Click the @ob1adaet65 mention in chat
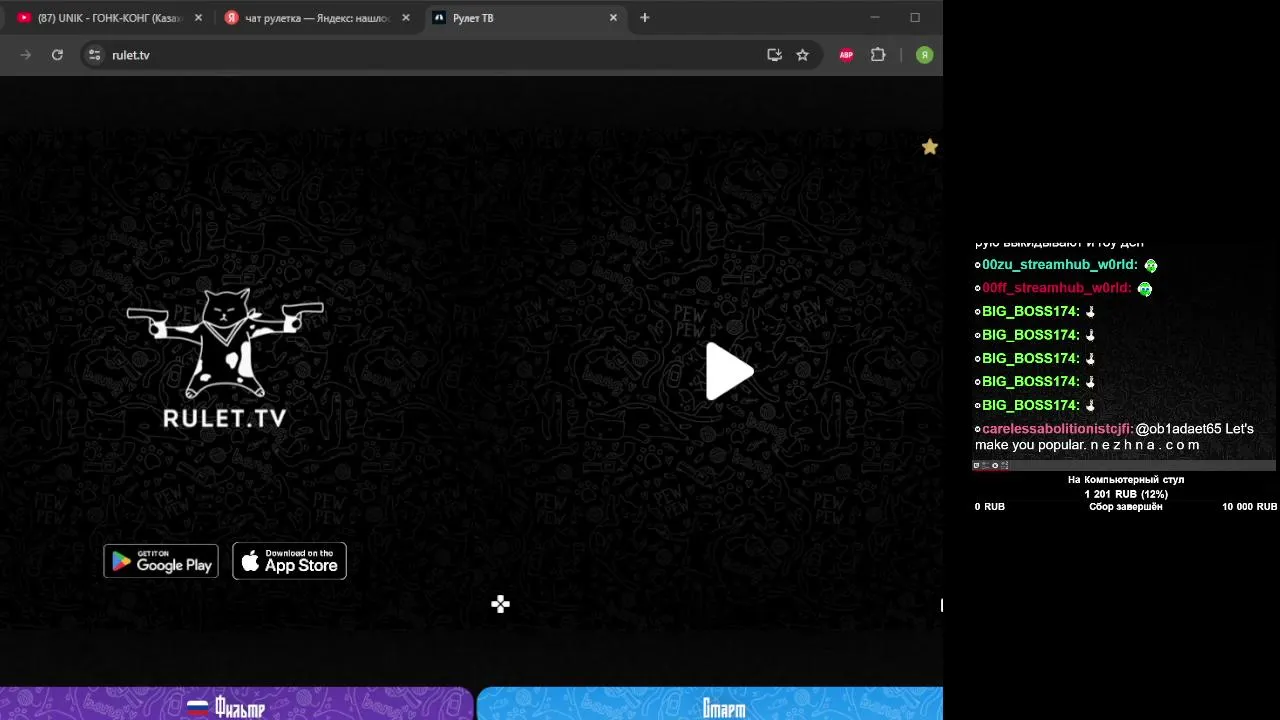The image size is (1280, 720). [x=1179, y=429]
